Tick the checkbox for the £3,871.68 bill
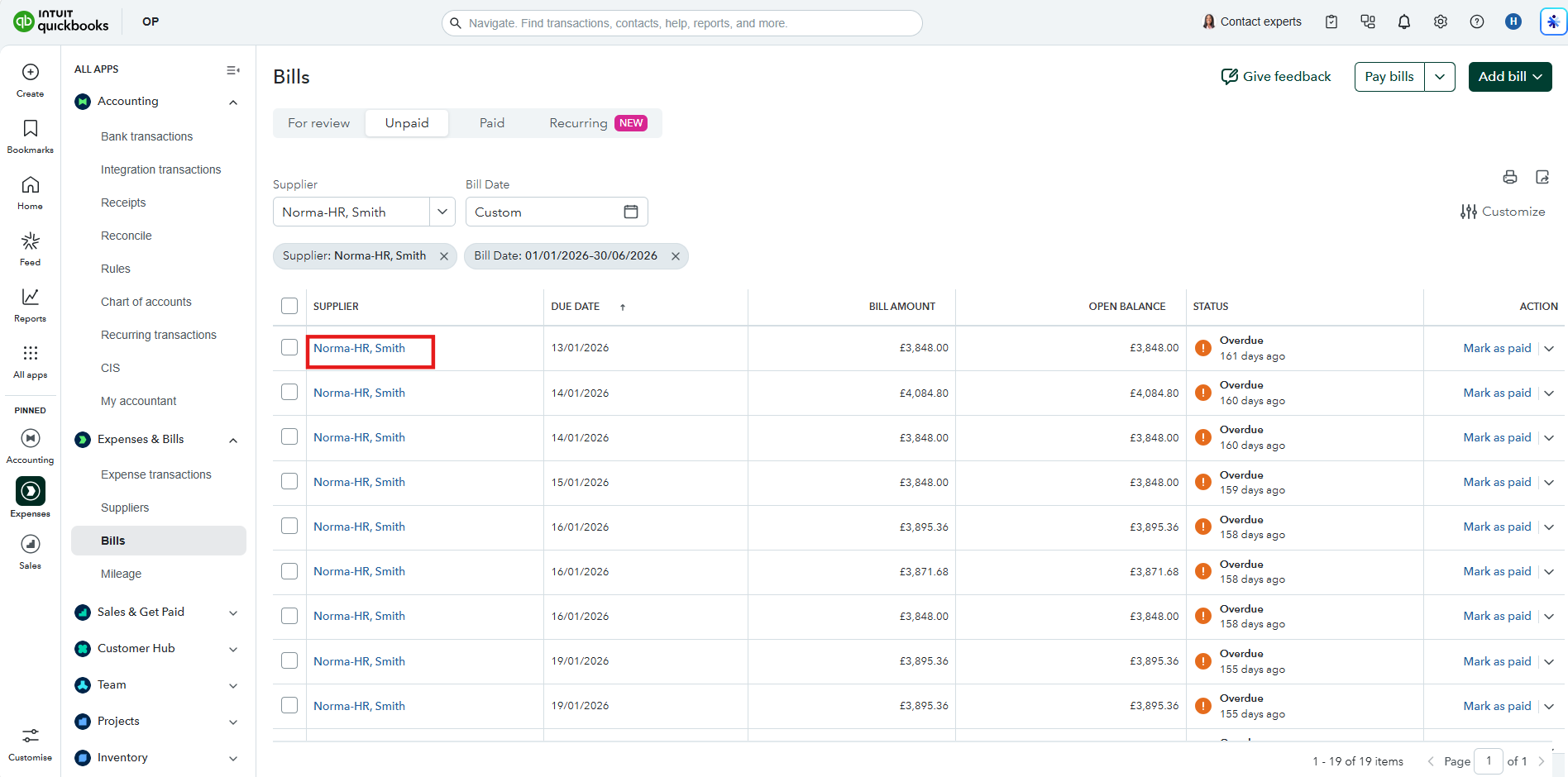This screenshot has width=1568, height=777. [289, 570]
